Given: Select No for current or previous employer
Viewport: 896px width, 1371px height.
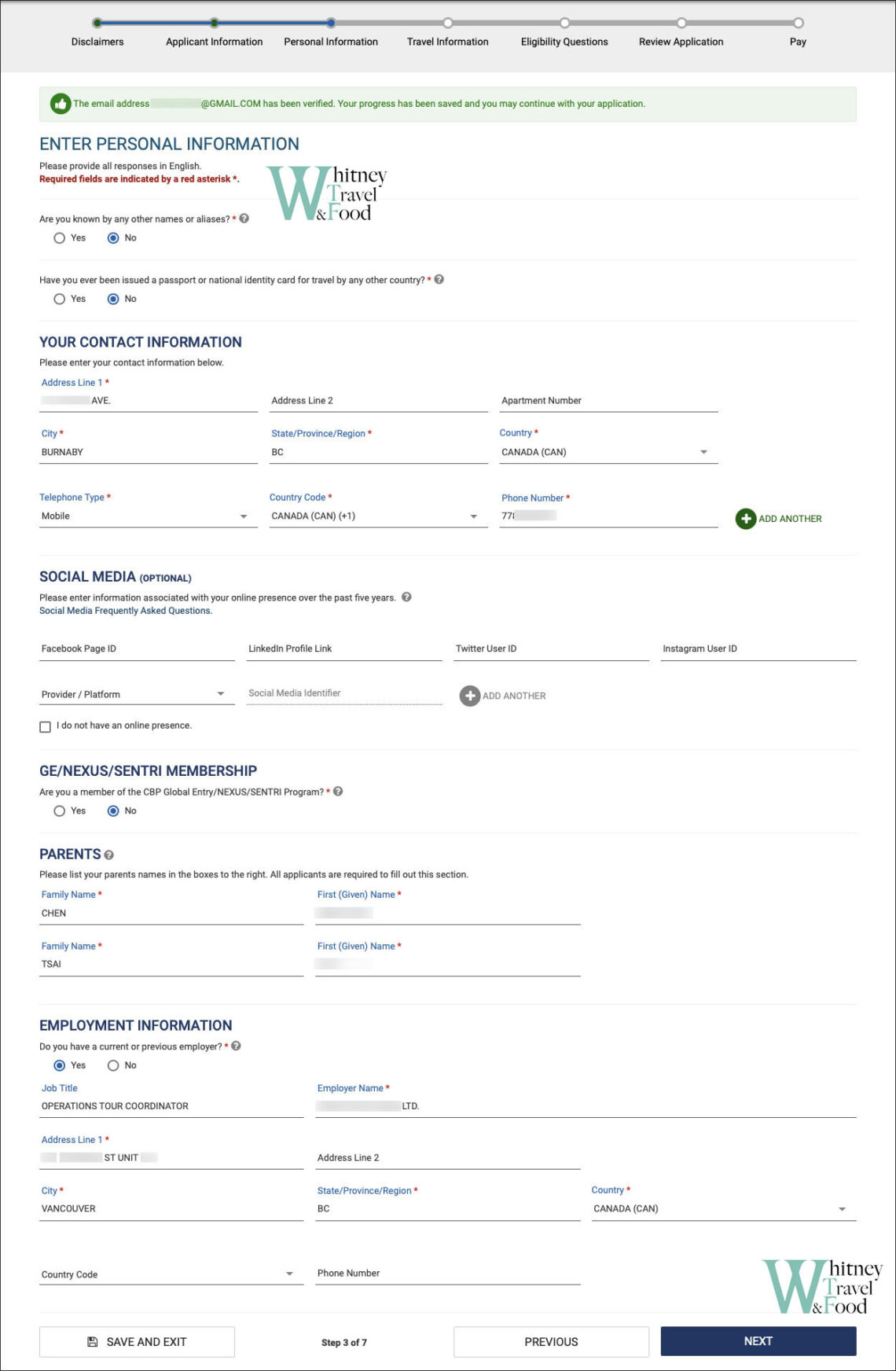Looking at the screenshot, I should (x=113, y=1065).
